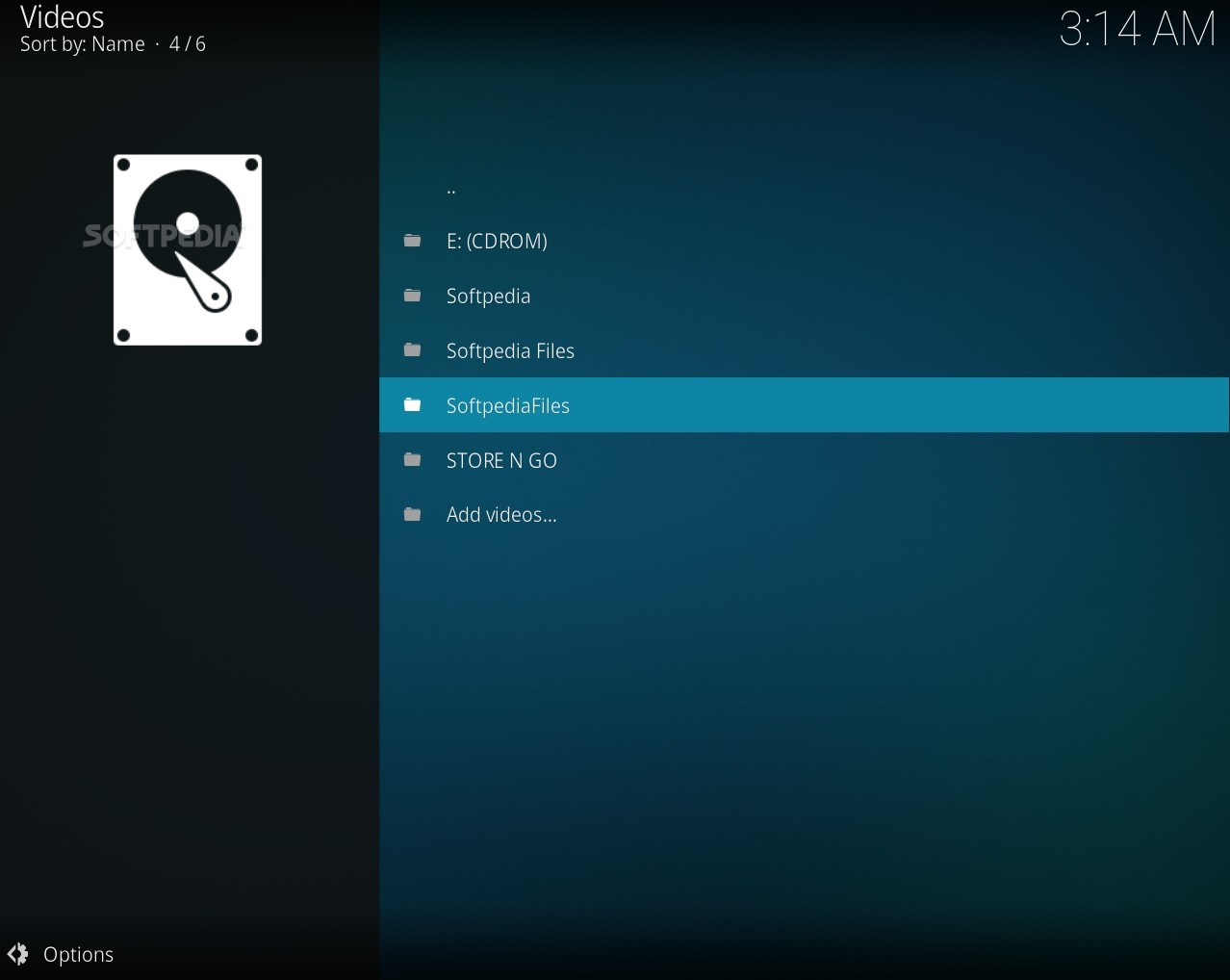Click the folder icon beside Add videos...
1230x980 pixels.
click(412, 515)
